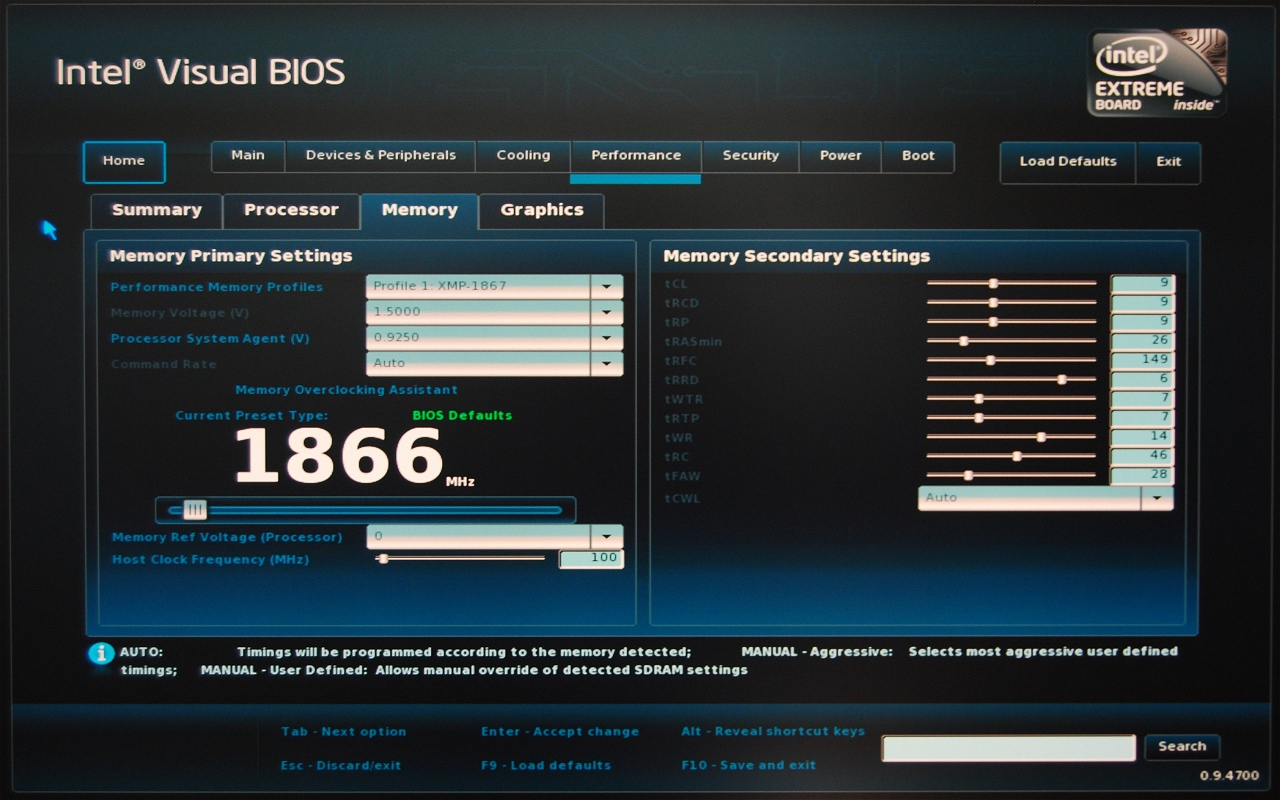Click Load Defaults button
Viewport: 1280px width, 800px height.
pos(1068,162)
